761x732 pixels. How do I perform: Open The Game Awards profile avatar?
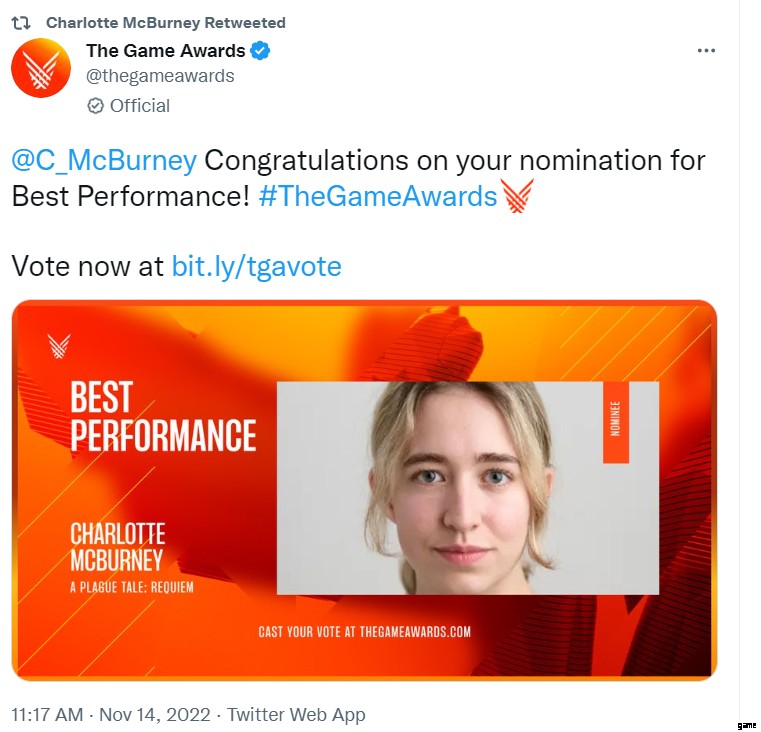(41, 68)
